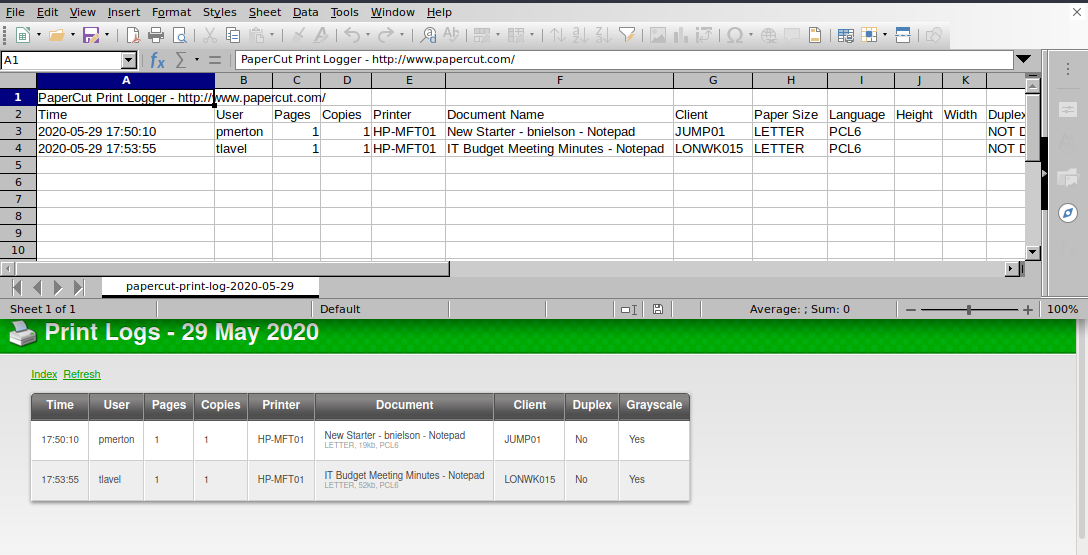The image size is (1088, 555).
Task: Select column F header in the spreadsheet
Action: (x=559, y=80)
